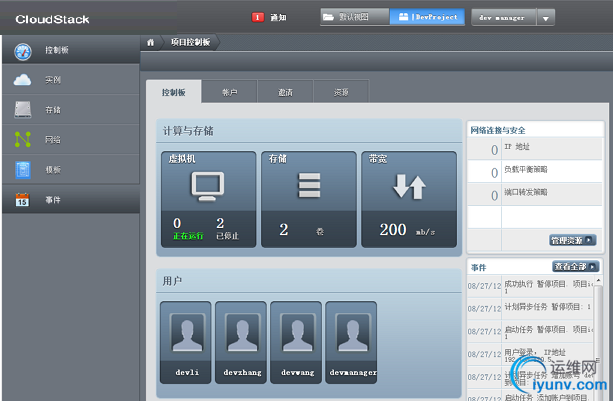Viewport: 613px width, 401px height.
Task: Click the 0 正在运行 VM count
Action: [188, 229]
